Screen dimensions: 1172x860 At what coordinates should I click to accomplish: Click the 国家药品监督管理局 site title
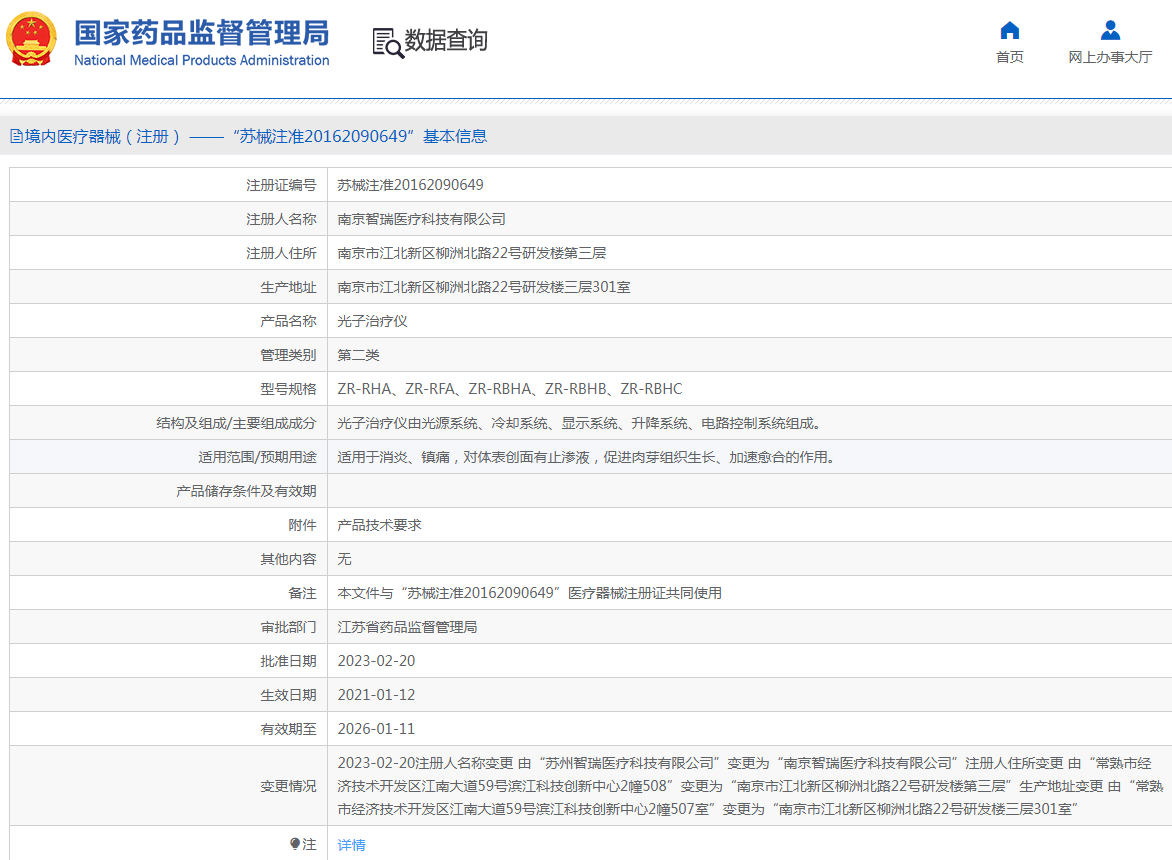tap(201, 34)
